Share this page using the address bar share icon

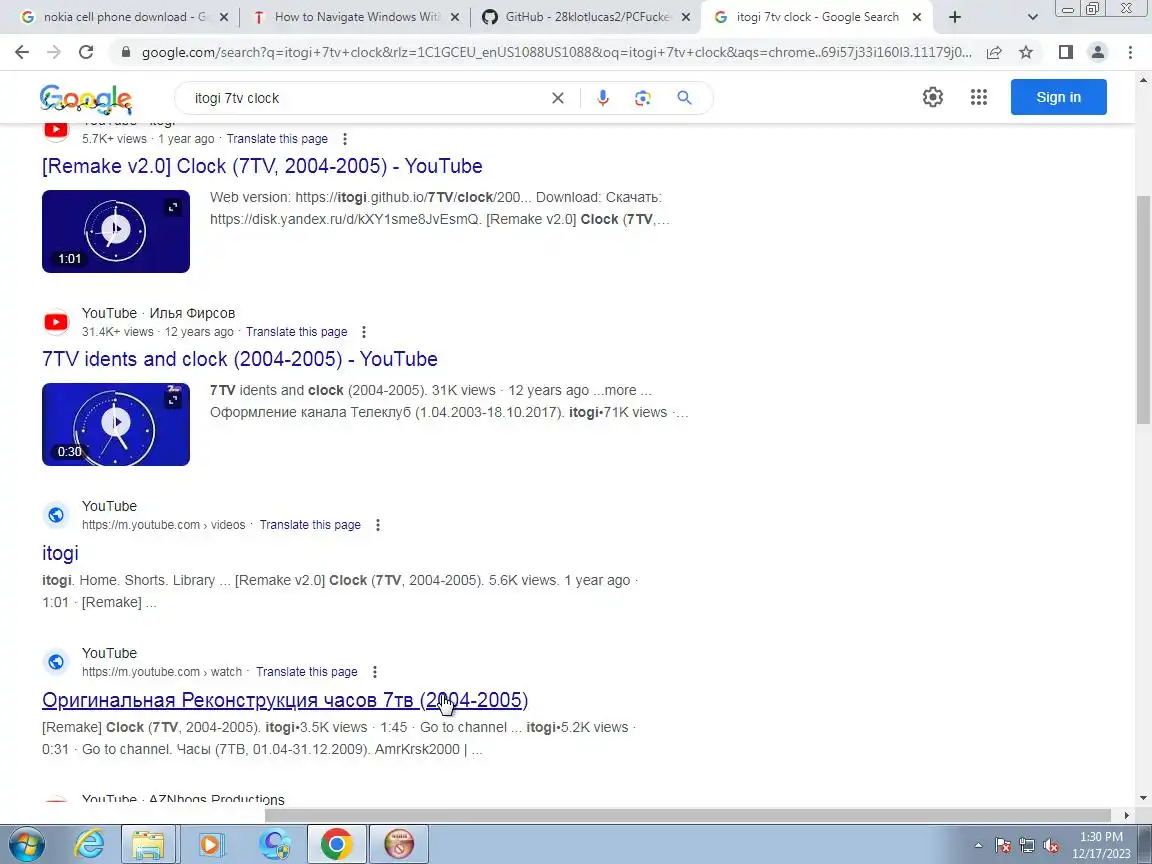click(994, 52)
